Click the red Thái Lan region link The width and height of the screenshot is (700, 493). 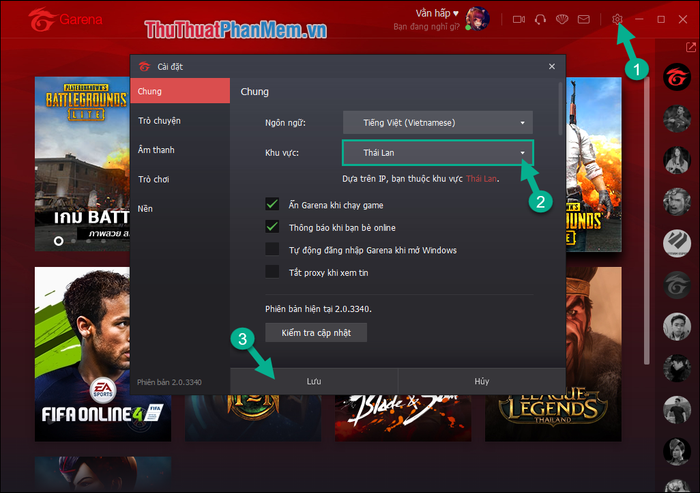click(481, 179)
